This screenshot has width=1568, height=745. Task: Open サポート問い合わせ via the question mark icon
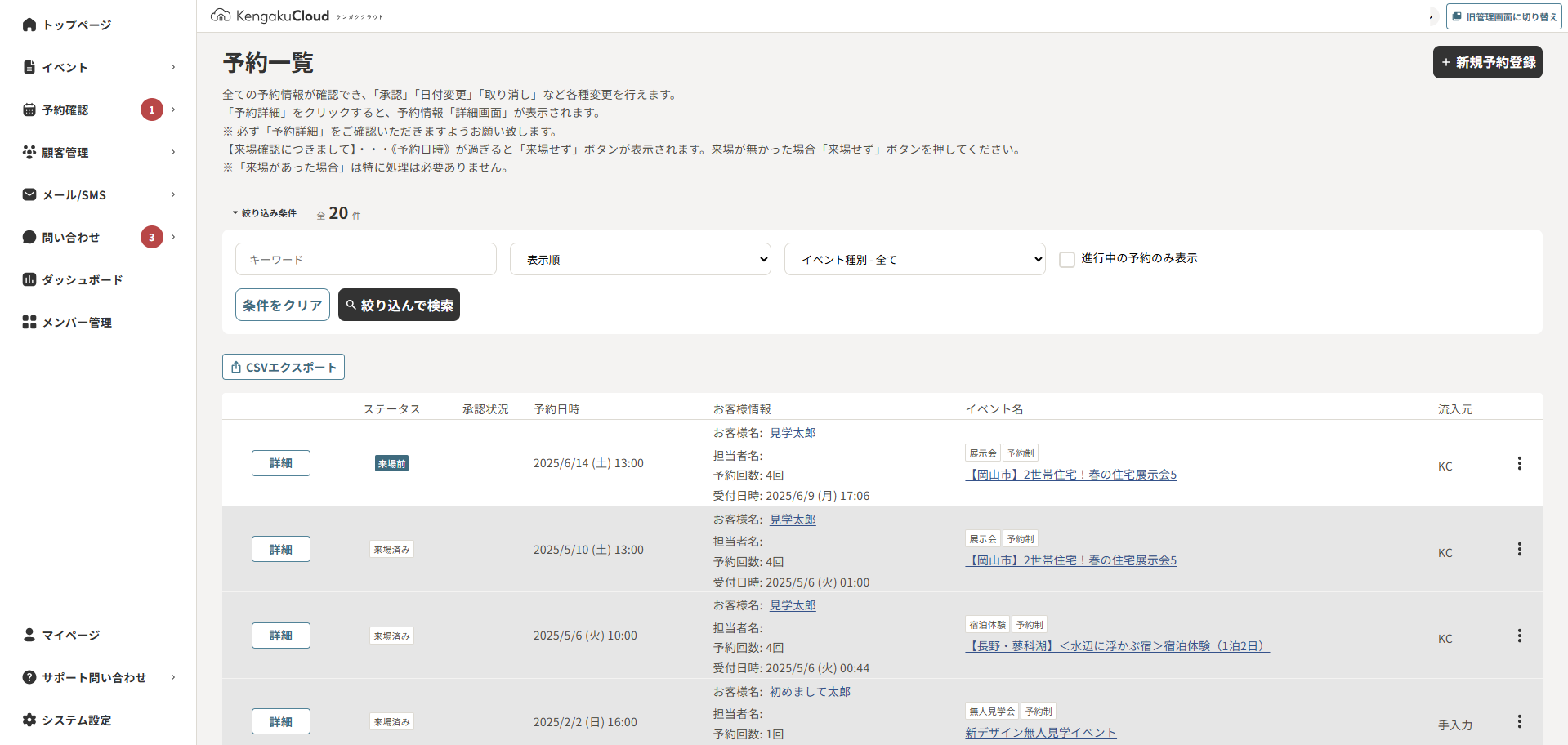tap(29, 677)
